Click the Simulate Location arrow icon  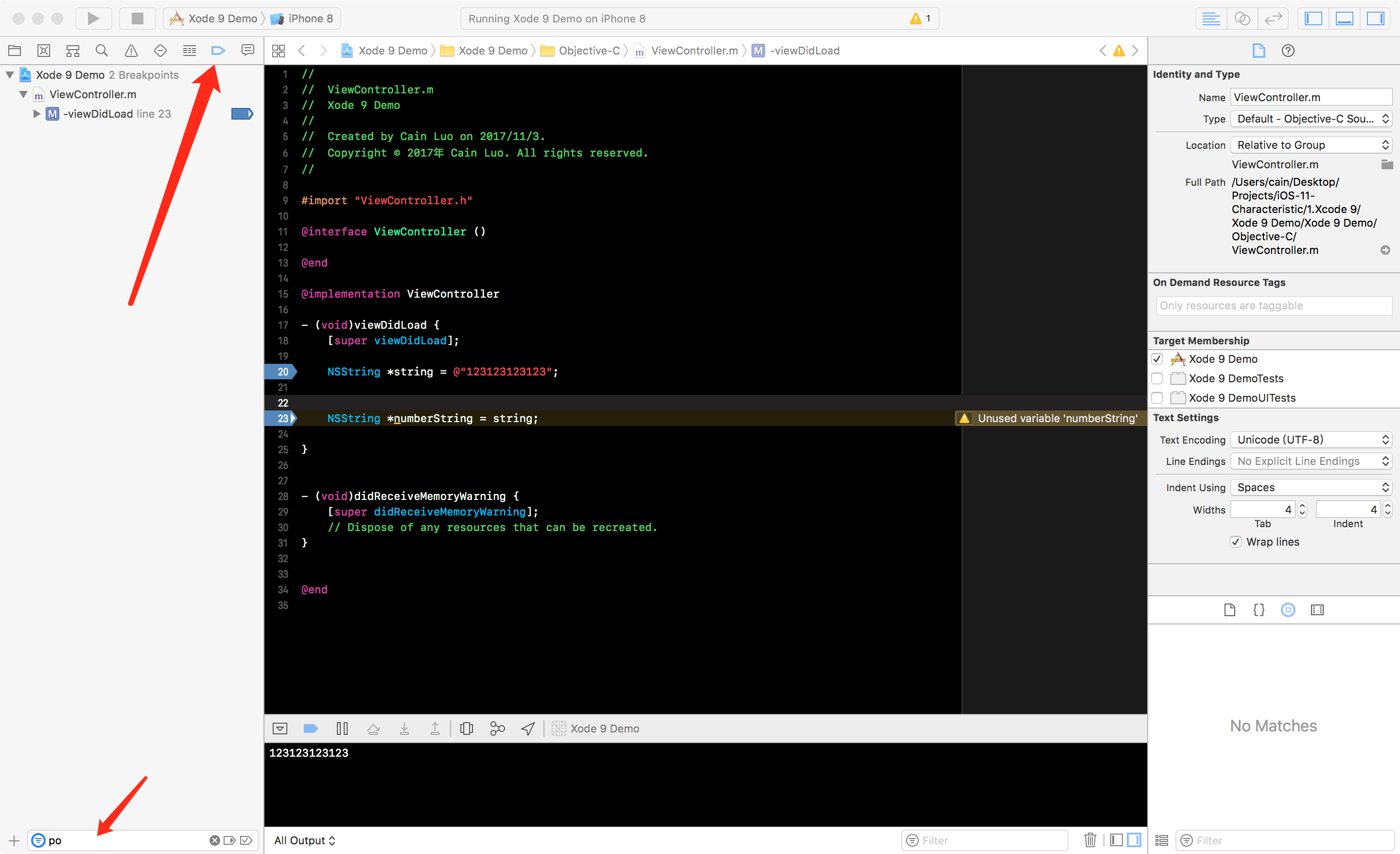[528, 729]
